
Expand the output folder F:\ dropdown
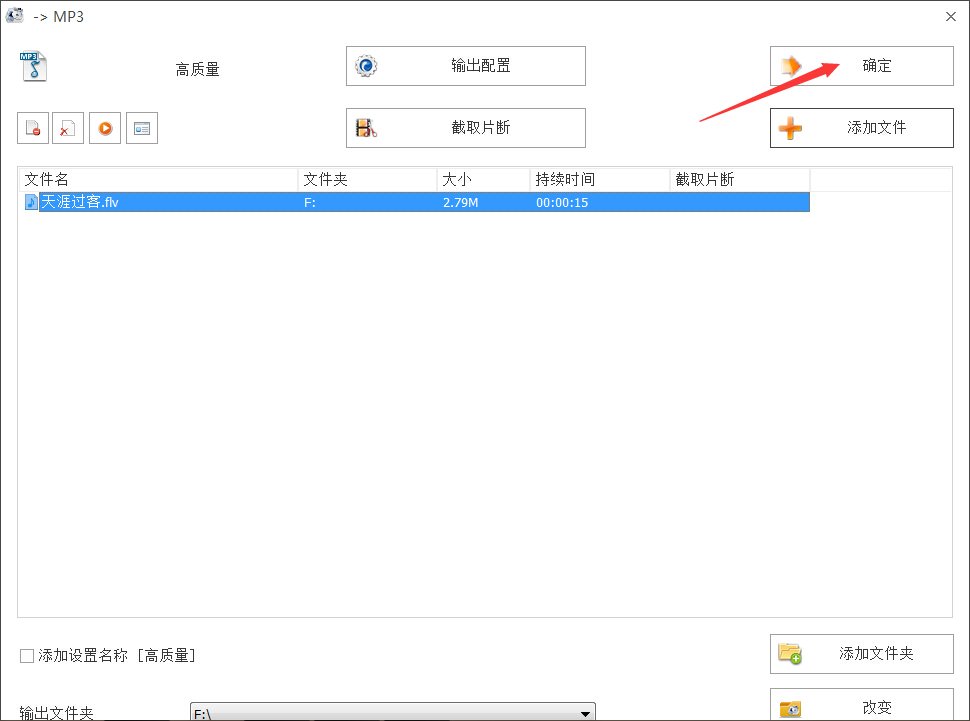585,714
